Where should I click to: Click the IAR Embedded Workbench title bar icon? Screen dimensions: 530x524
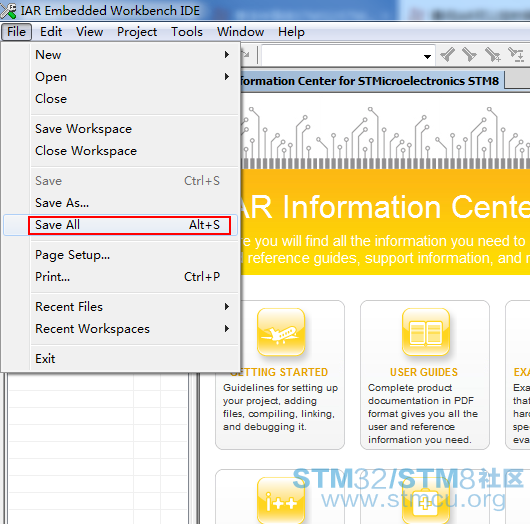[x=8, y=10]
